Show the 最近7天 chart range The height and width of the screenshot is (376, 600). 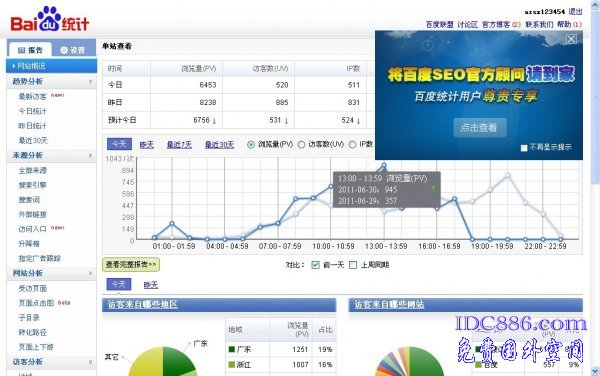pos(179,145)
